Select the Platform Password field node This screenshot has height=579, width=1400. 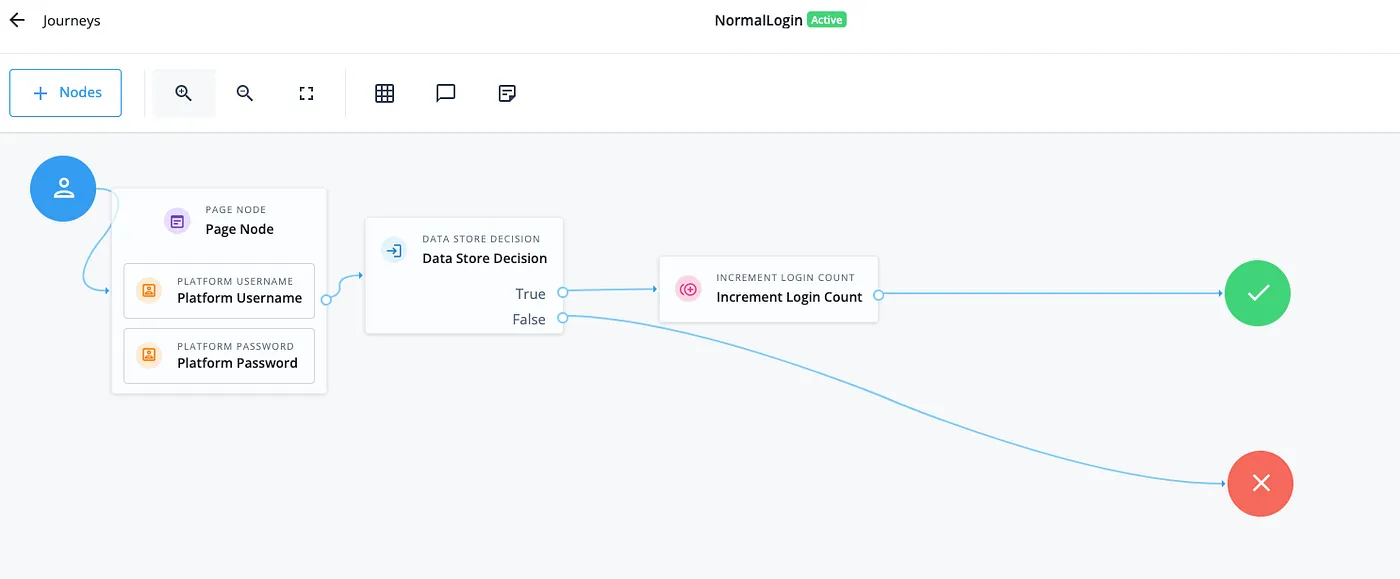[219, 355]
